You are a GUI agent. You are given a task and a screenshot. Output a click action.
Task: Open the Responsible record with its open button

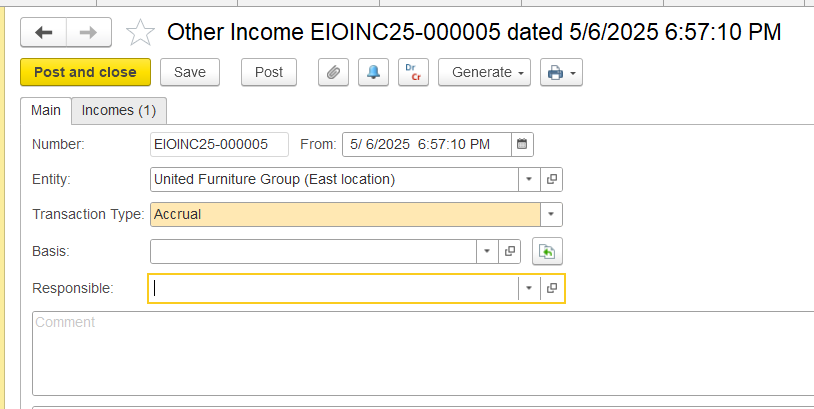pos(552,288)
